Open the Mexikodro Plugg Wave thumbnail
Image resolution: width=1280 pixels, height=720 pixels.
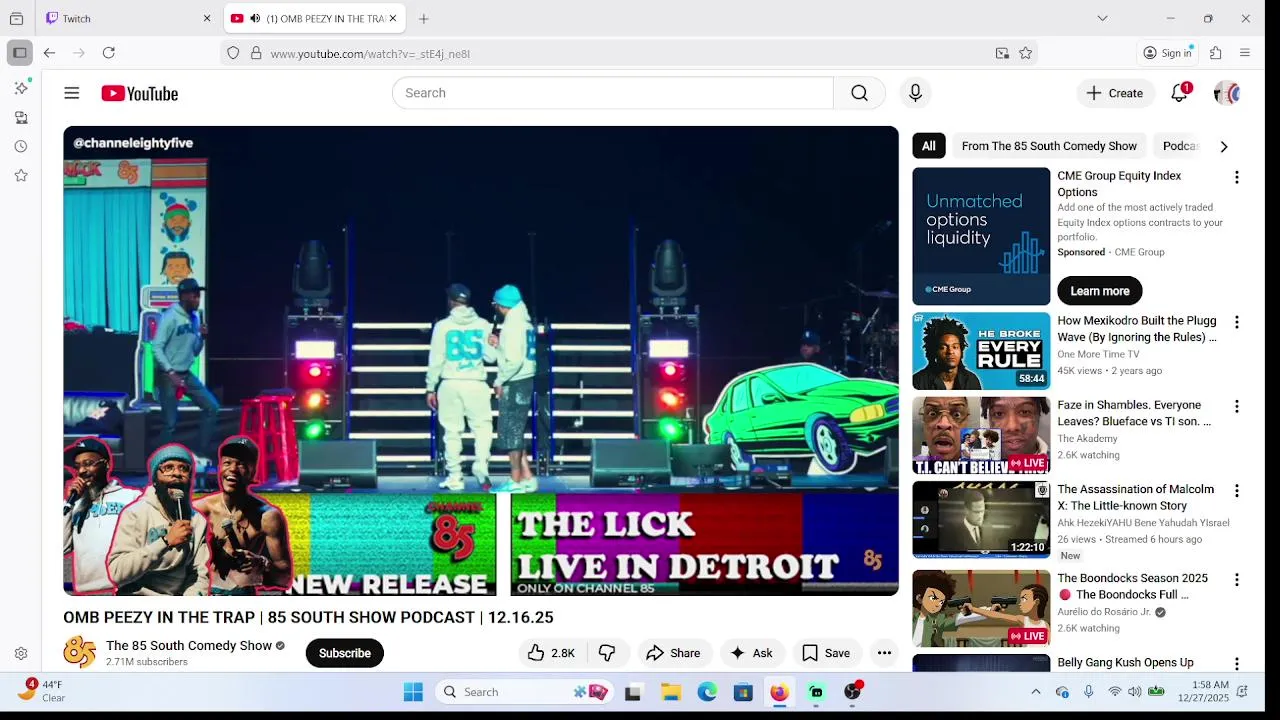click(x=981, y=351)
